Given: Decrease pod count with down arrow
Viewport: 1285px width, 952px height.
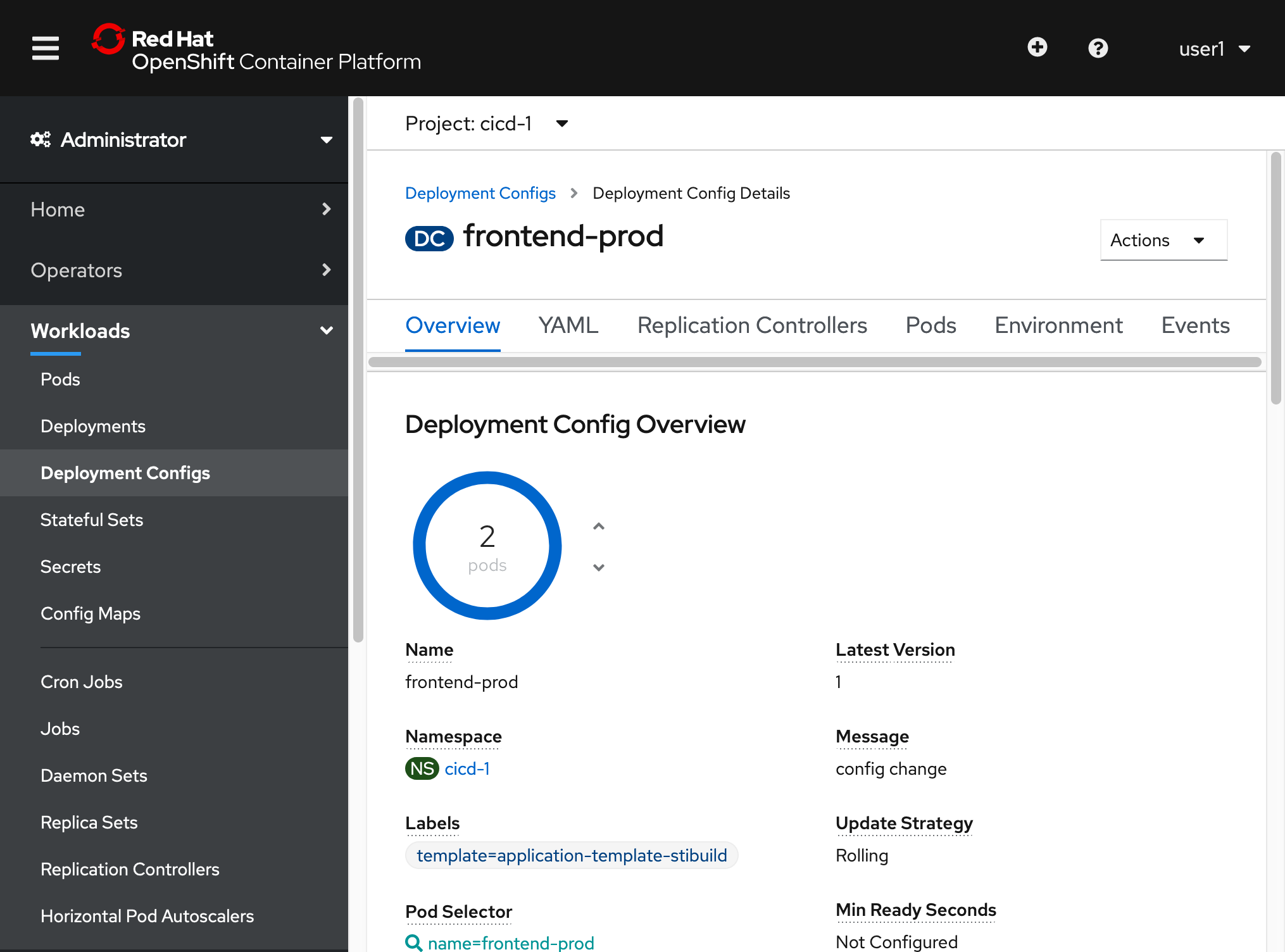Looking at the screenshot, I should click(x=599, y=568).
